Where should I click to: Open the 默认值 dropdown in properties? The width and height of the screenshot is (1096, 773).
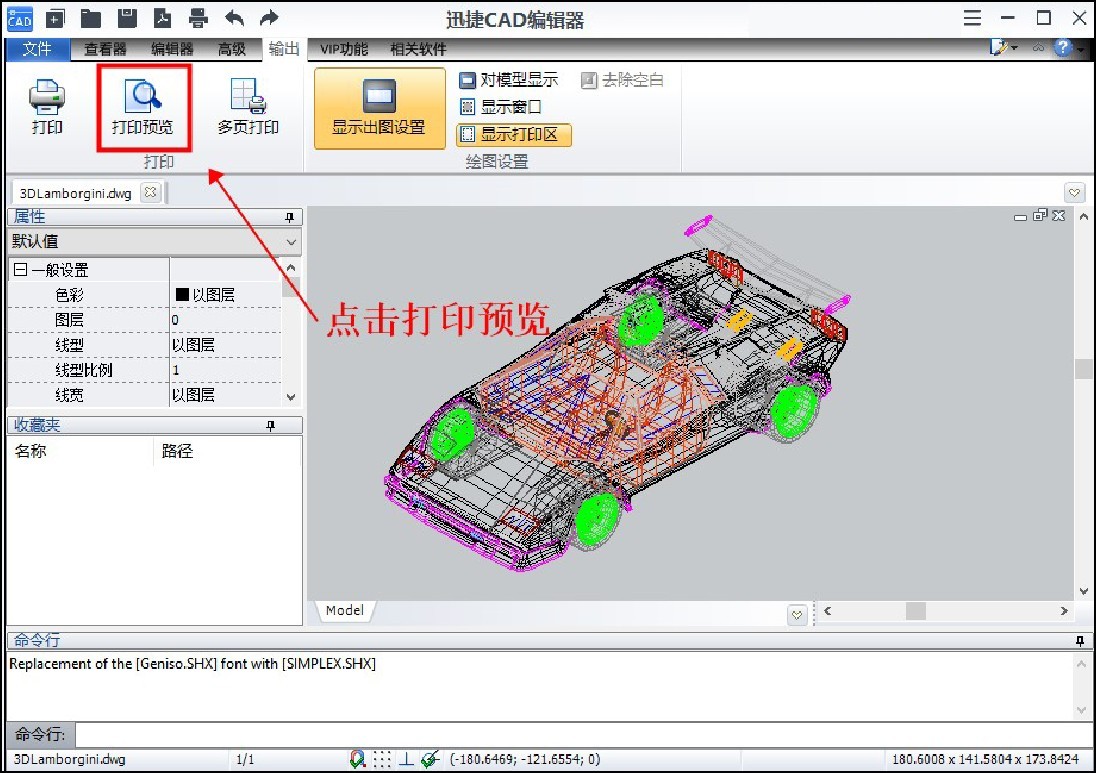click(291, 242)
